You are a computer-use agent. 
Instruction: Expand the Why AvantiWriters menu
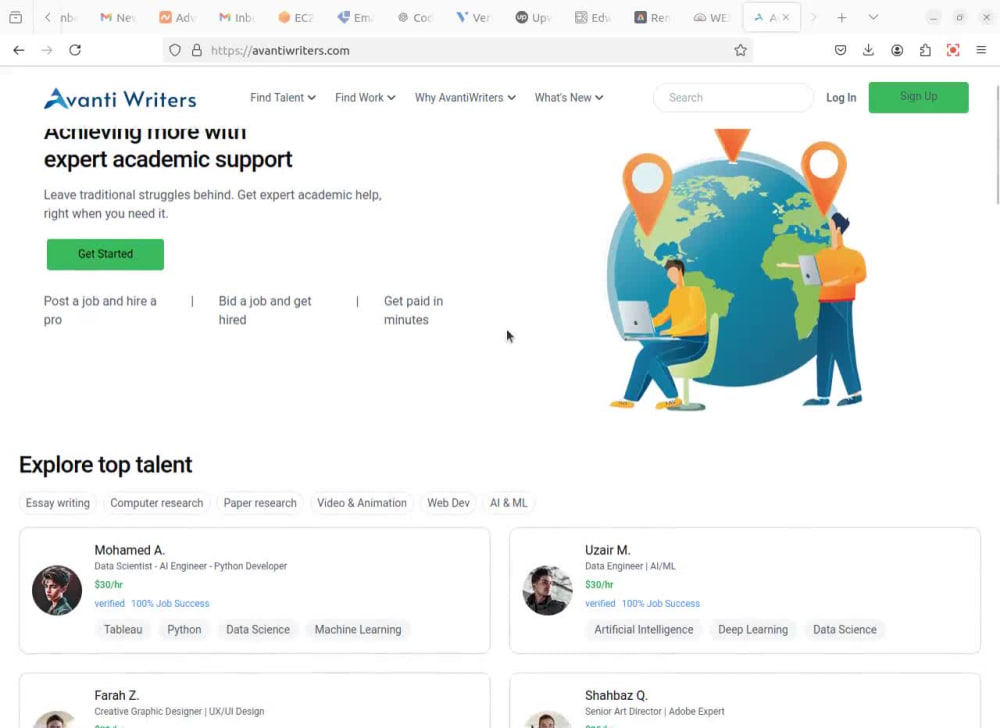465,98
